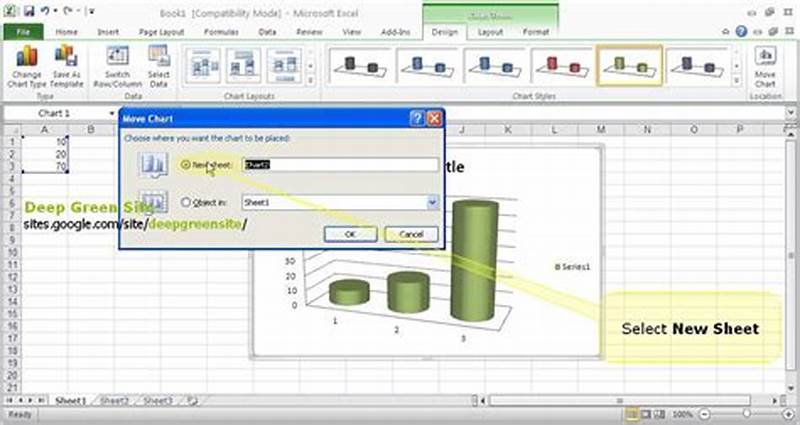This screenshot has width=800, height=425.
Task: Choose the second chart layout thumbnail
Action: (243, 66)
